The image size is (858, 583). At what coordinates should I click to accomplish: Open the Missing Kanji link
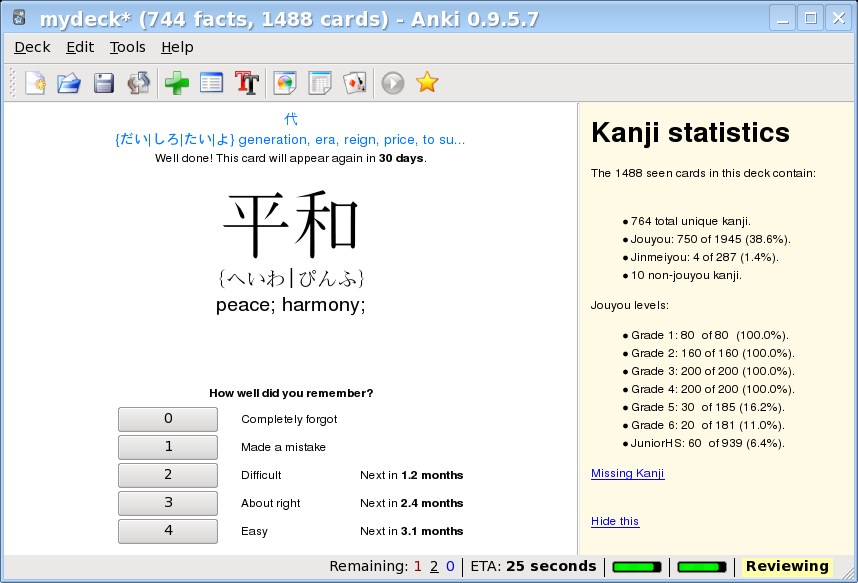pos(627,473)
